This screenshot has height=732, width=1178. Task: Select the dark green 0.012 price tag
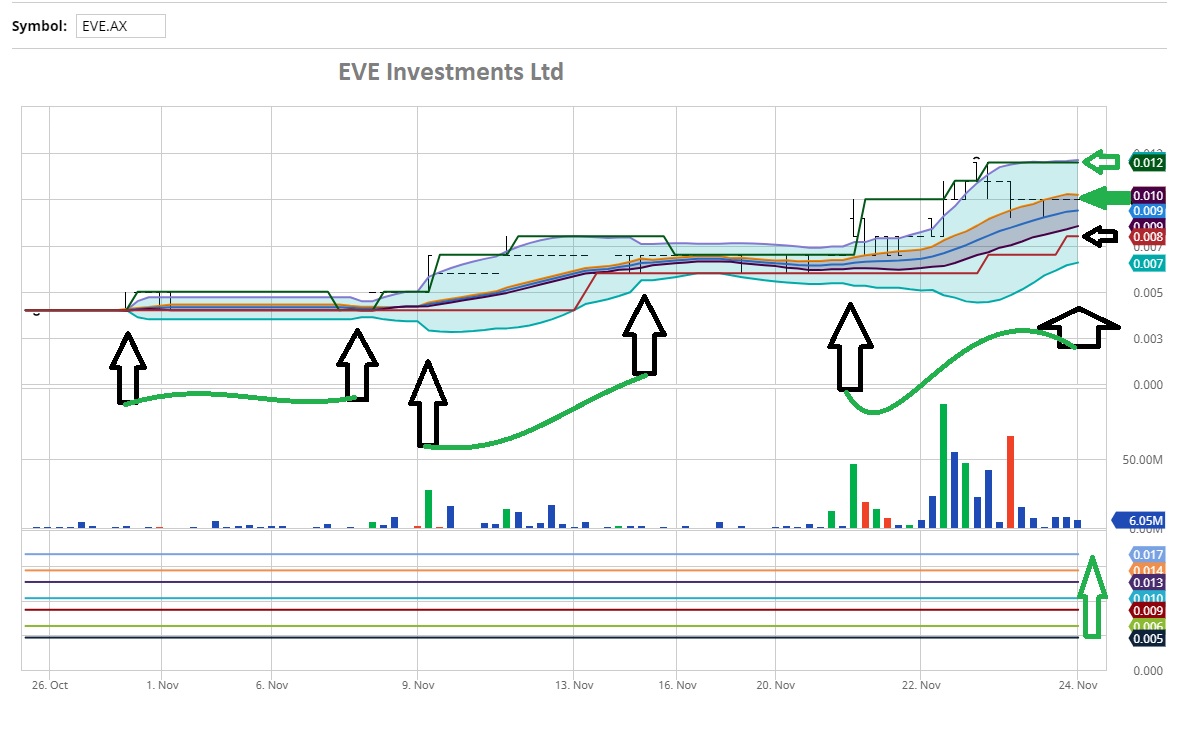coord(1147,162)
